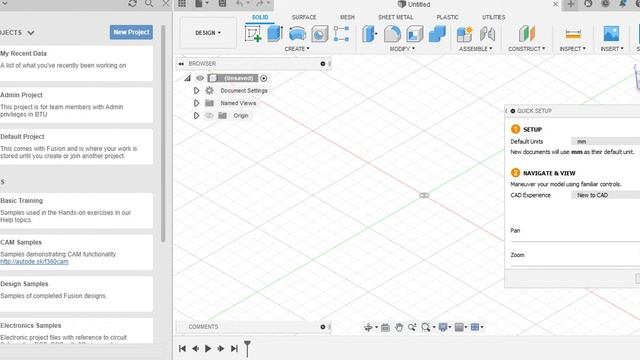Switch to the SOLID tab

[260, 17]
